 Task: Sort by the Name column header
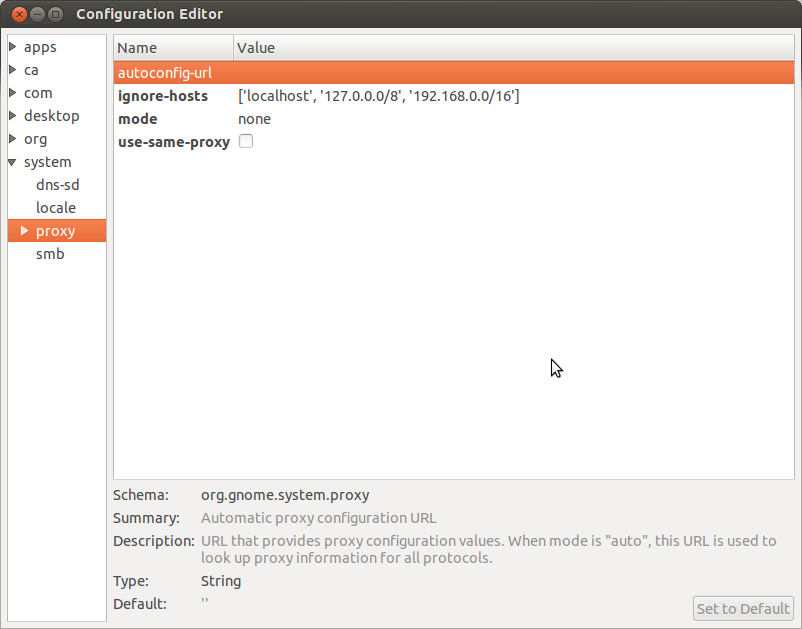click(173, 48)
